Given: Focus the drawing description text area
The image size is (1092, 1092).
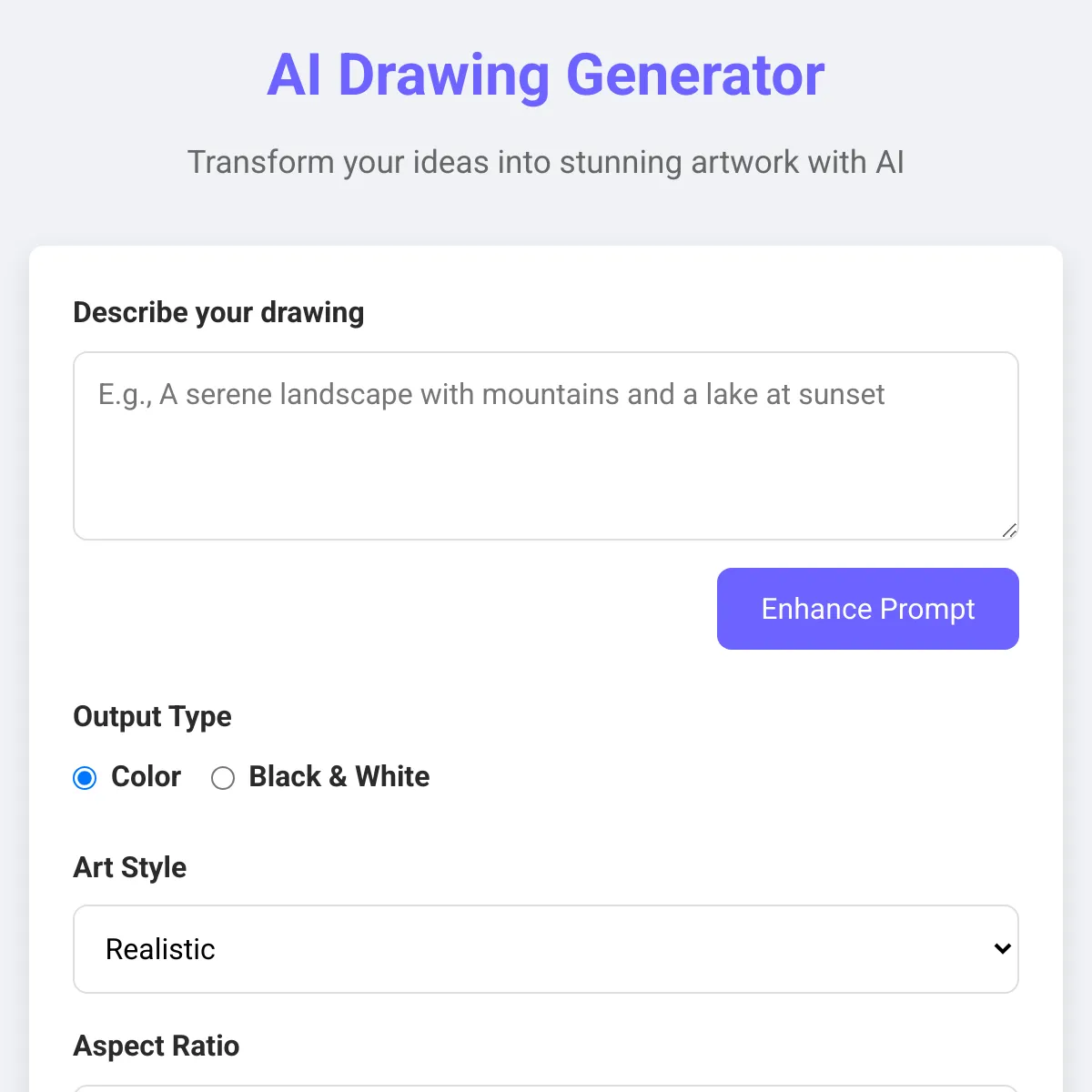Looking at the screenshot, I should point(546,446).
